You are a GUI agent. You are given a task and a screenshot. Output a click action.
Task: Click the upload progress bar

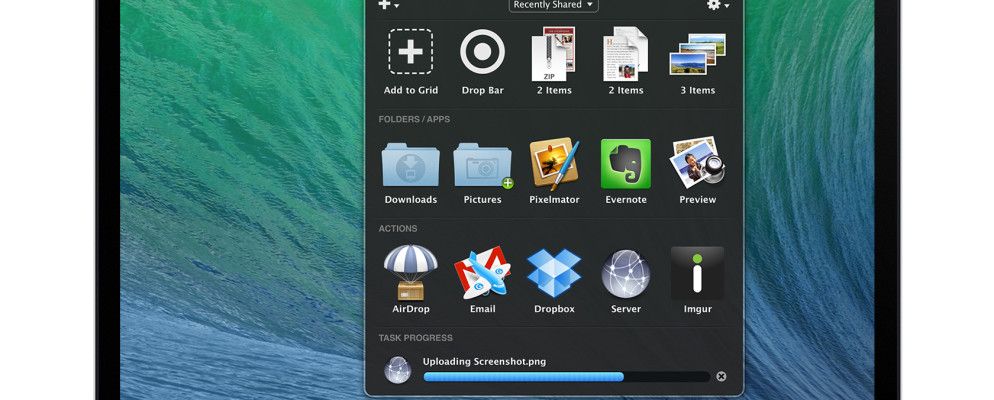point(566,377)
